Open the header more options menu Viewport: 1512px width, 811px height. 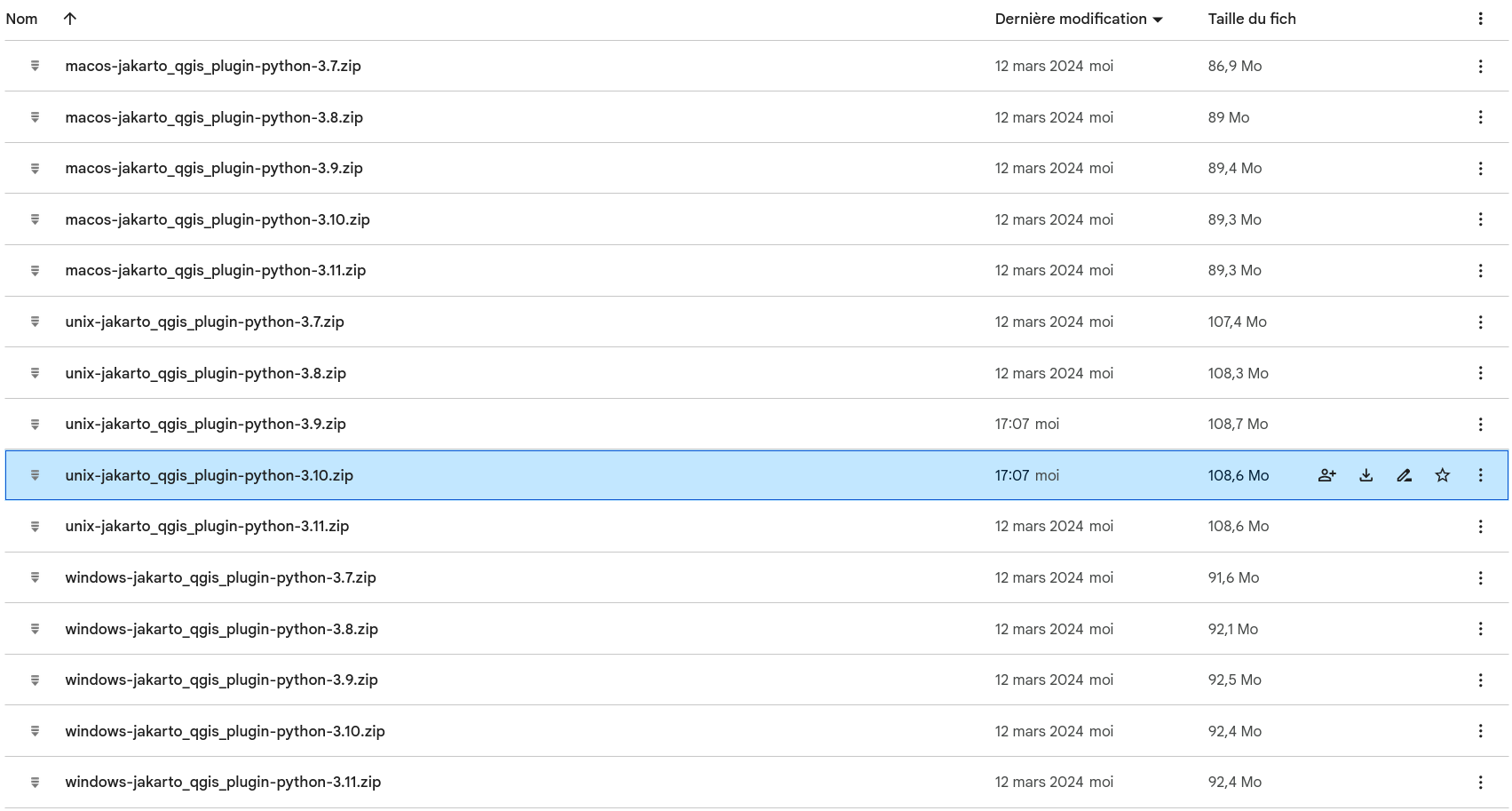(x=1480, y=19)
